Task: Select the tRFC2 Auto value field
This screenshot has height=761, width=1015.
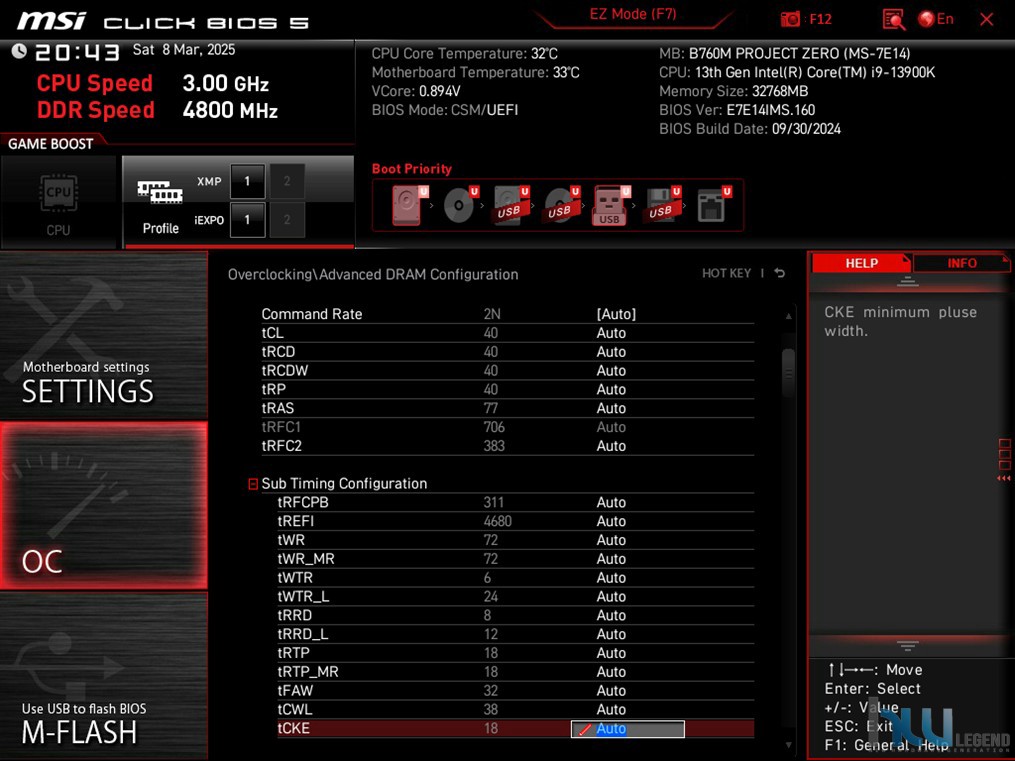Action: click(610, 446)
